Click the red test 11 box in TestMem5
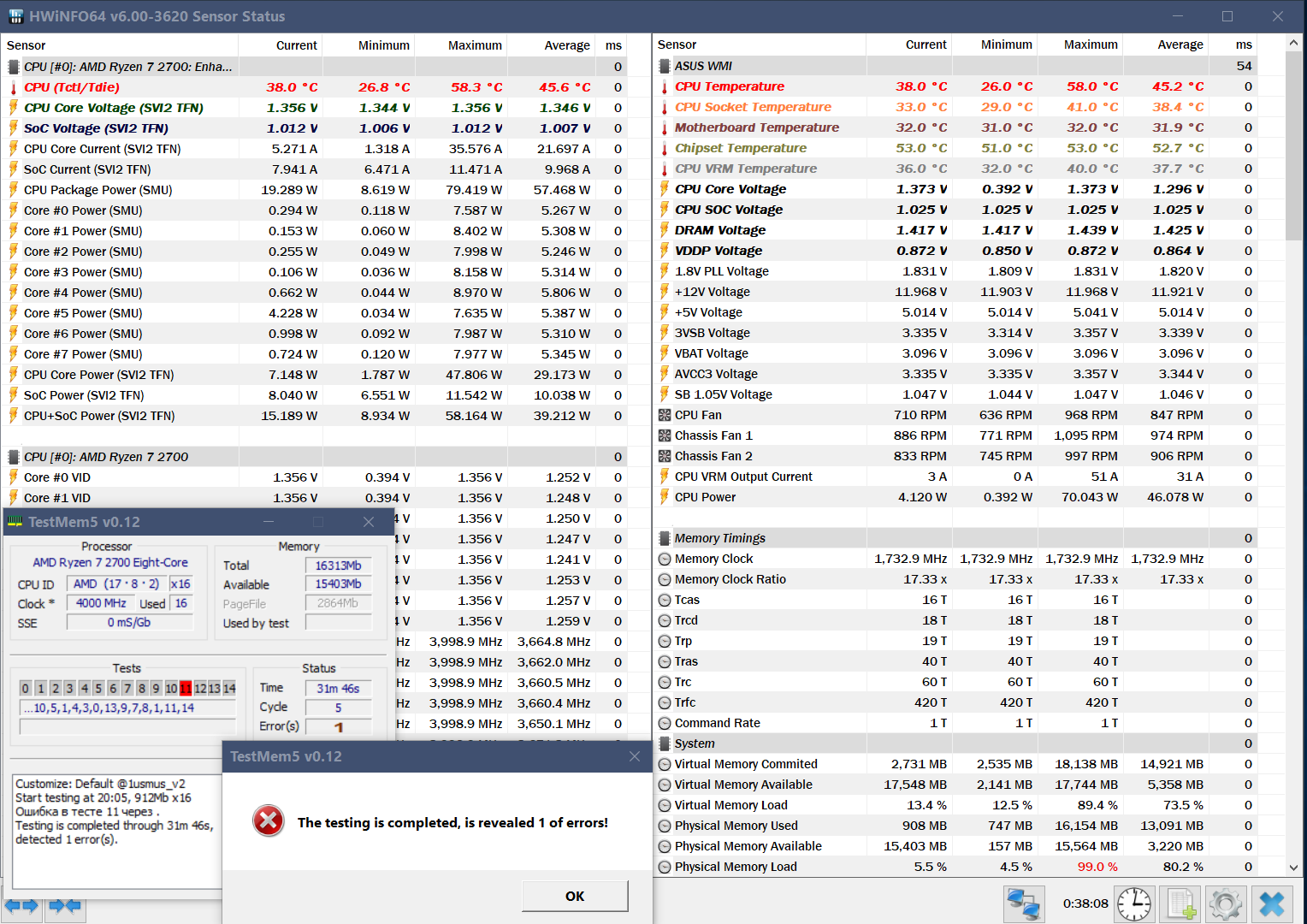 pyautogui.click(x=186, y=688)
